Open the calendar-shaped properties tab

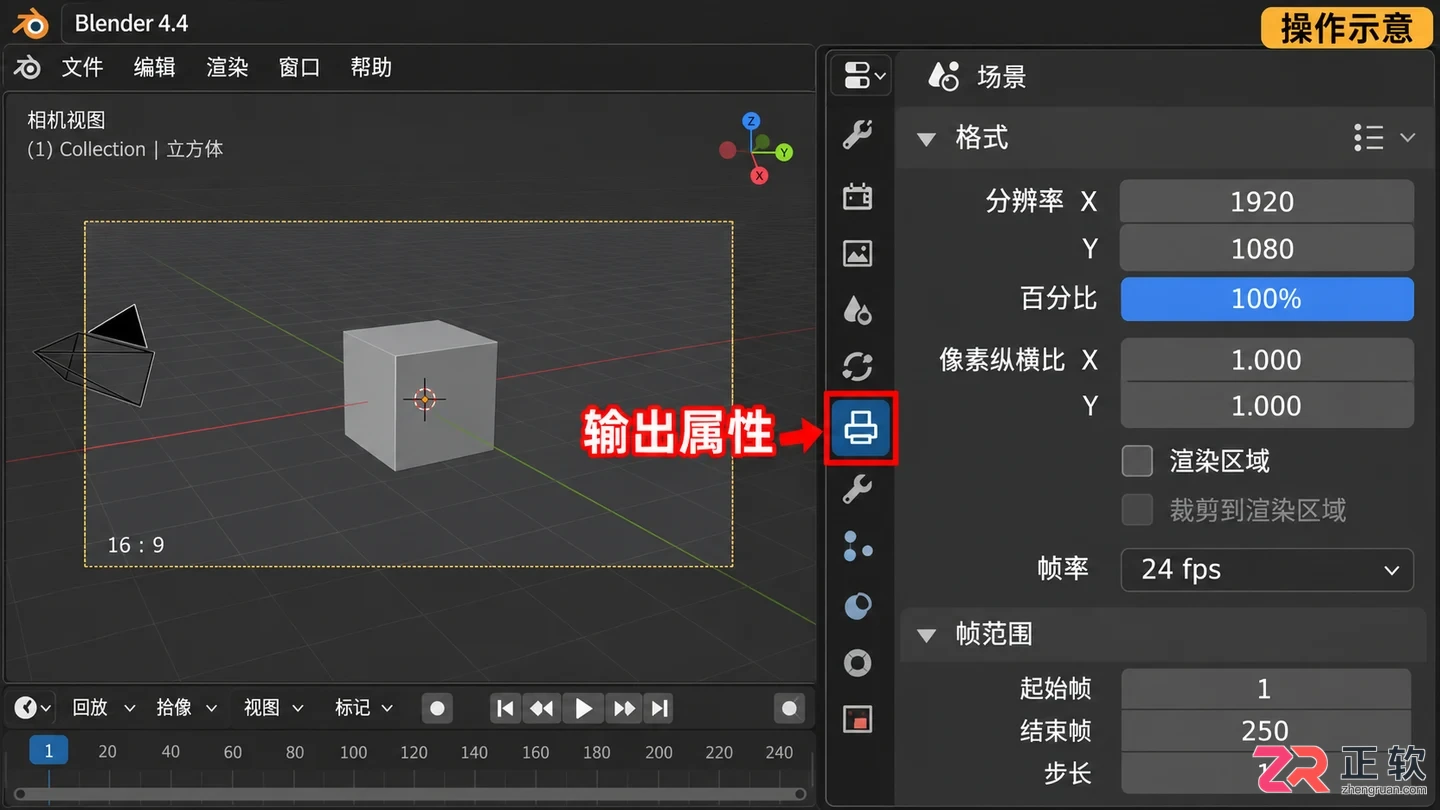(x=857, y=196)
